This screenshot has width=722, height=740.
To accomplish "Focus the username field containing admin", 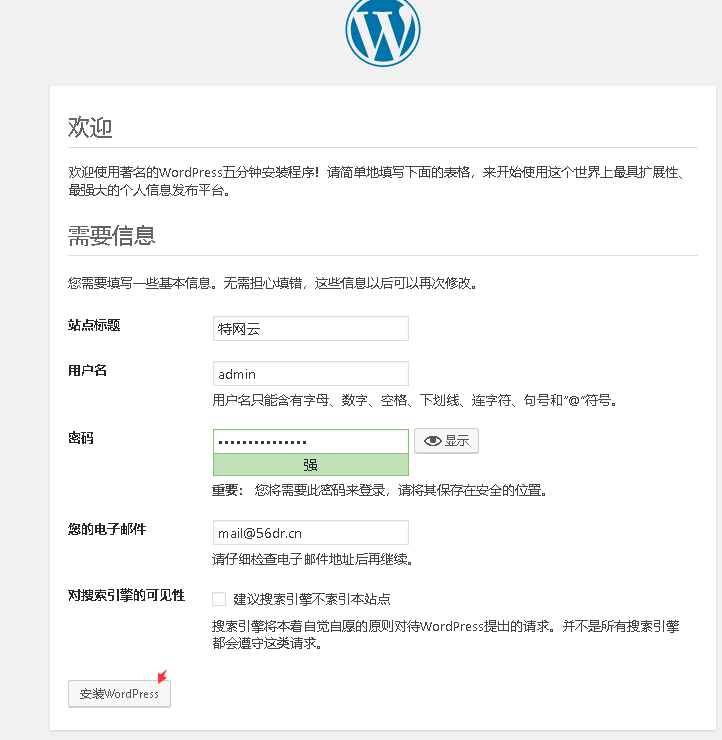I will pos(311,374).
